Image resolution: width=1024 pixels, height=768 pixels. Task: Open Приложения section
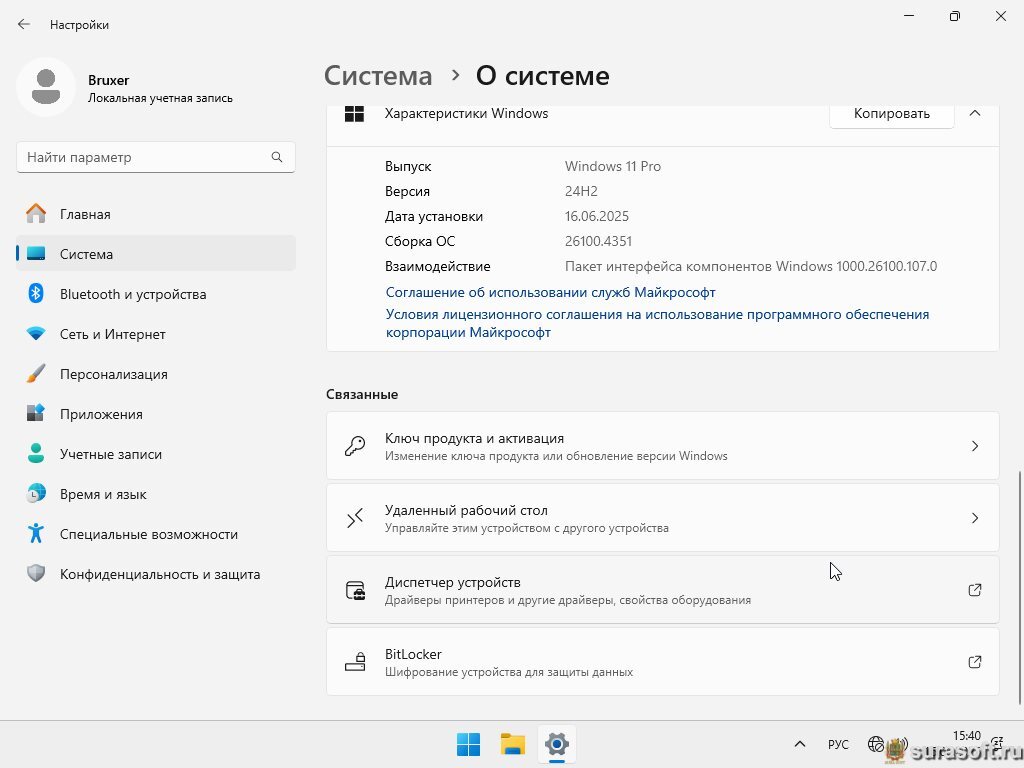pyautogui.click(x=155, y=413)
